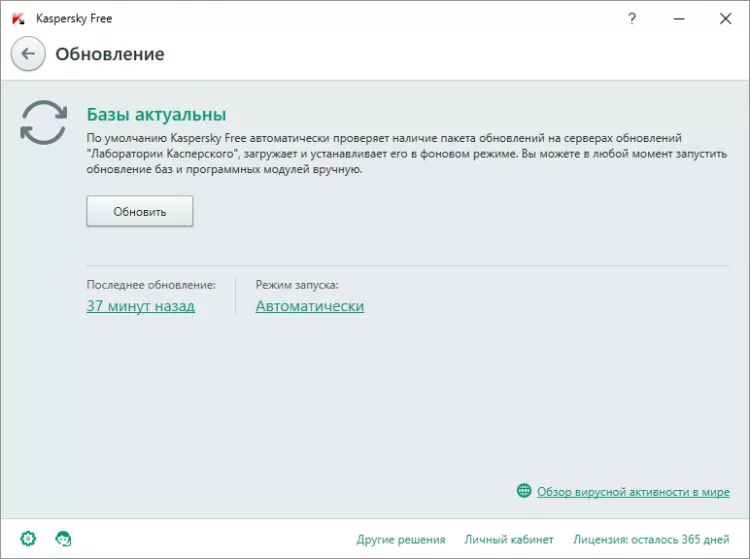This screenshot has height=559, width=750.
Task: Open the 37 минут назад update report link
Action: pyautogui.click(x=141, y=306)
